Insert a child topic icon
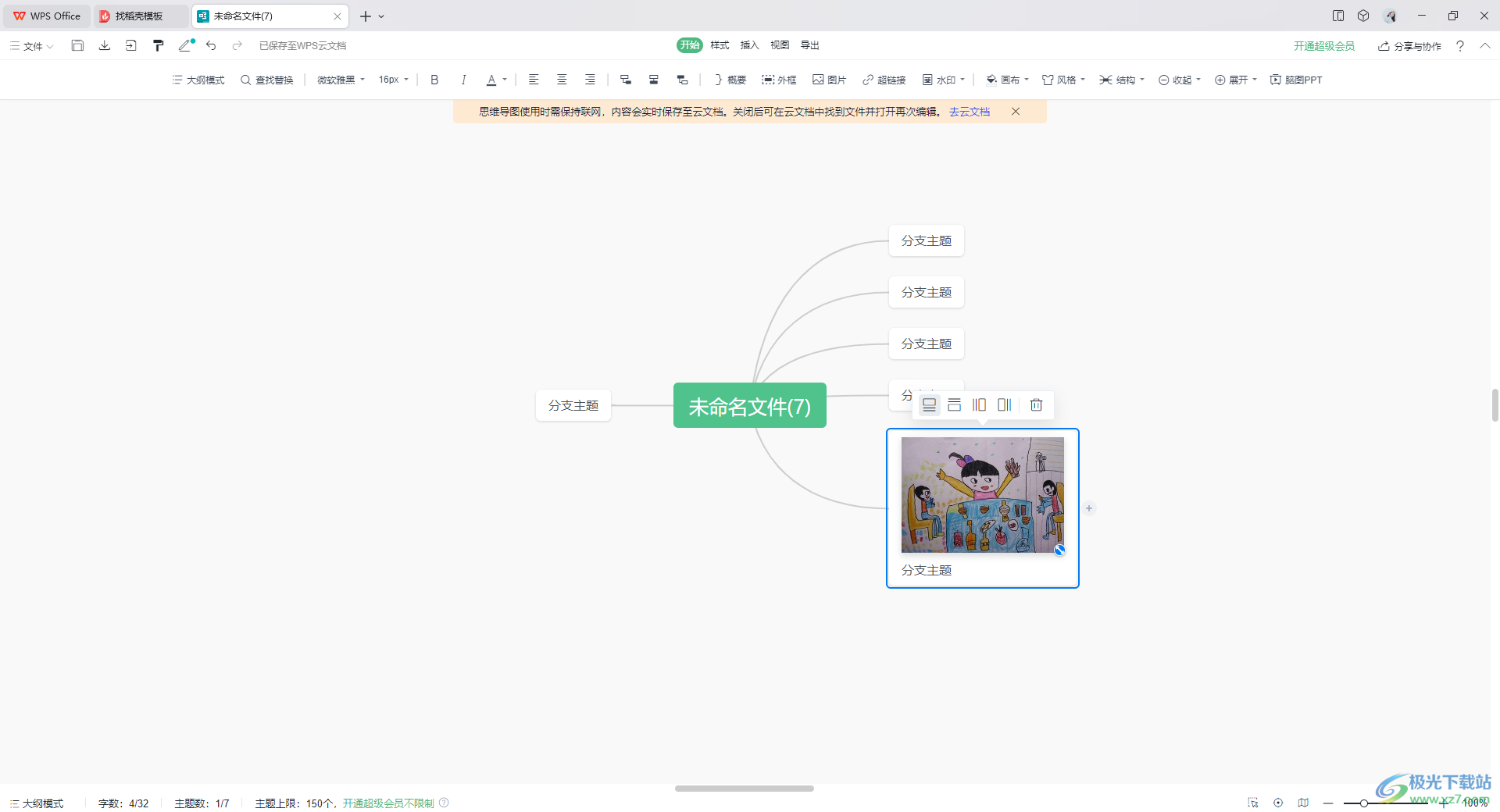The height and width of the screenshot is (812, 1500). click(x=626, y=80)
